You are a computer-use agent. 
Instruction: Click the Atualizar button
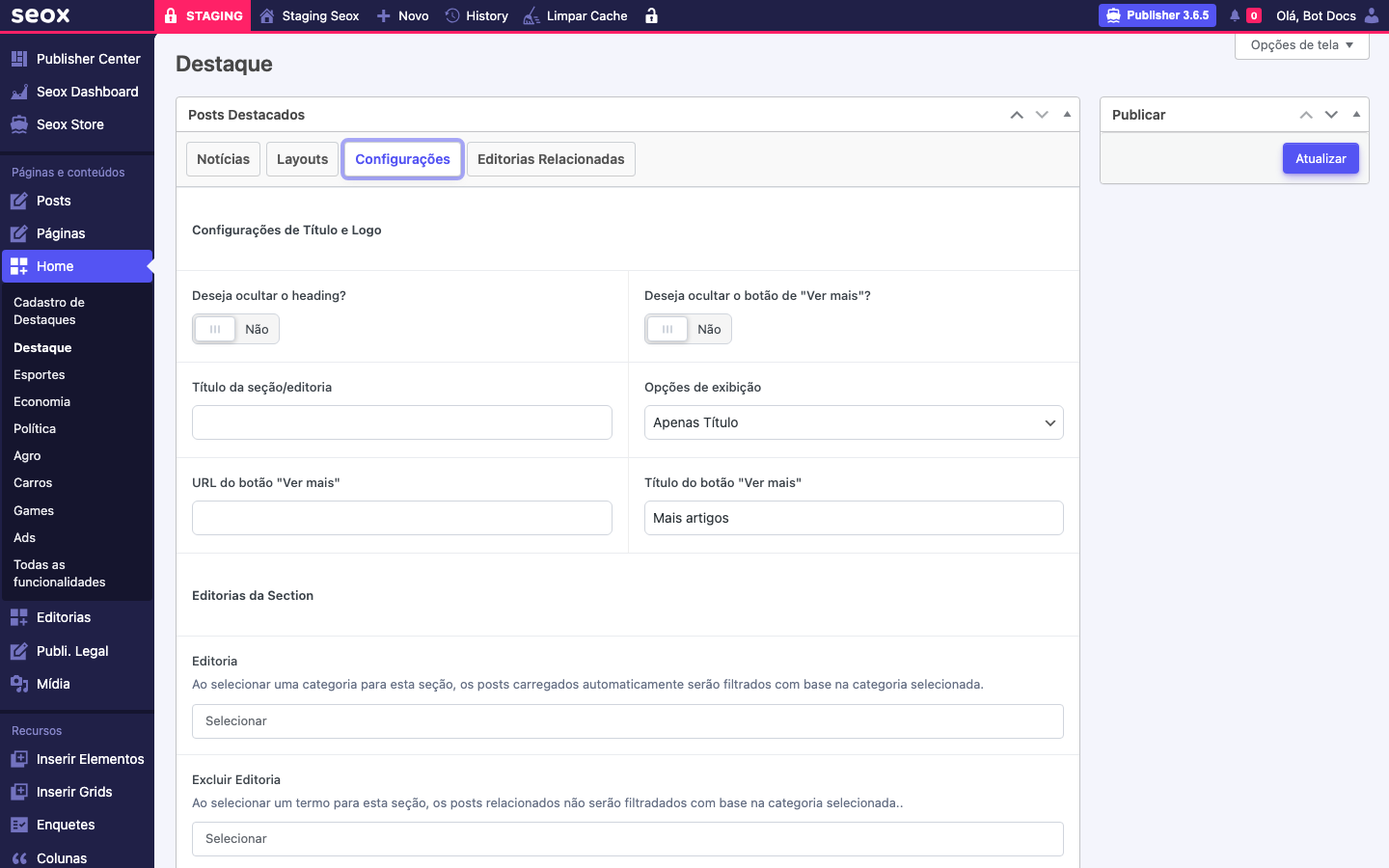coord(1321,158)
